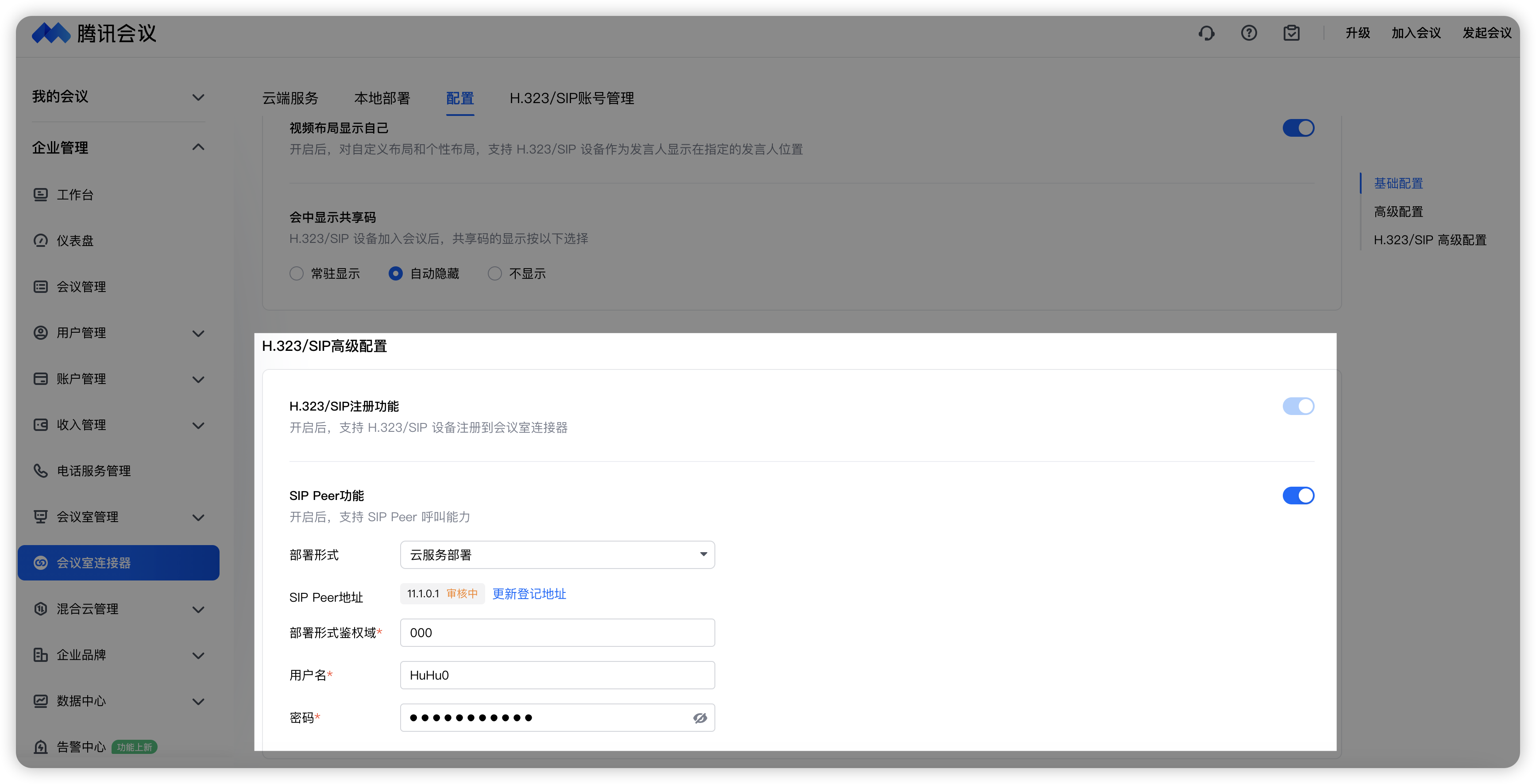Click the 混合云管理 shield icon
Screen dimensions: 1536x784
click(x=41, y=609)
